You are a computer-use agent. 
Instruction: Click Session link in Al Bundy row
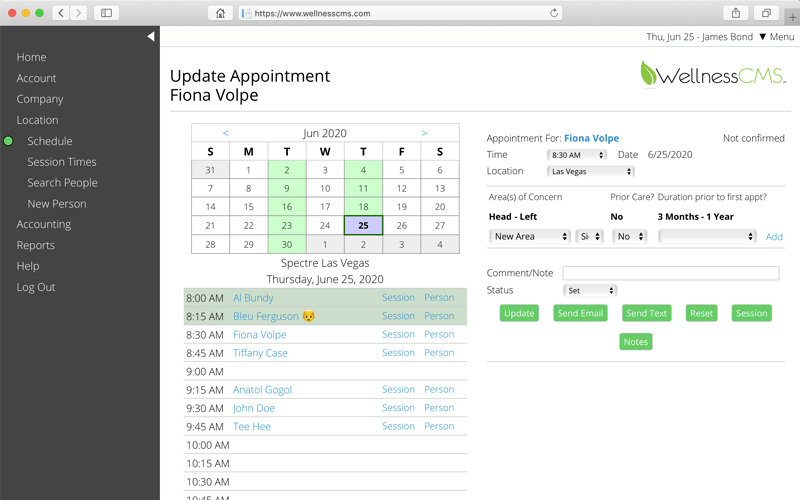coord(398,297)
